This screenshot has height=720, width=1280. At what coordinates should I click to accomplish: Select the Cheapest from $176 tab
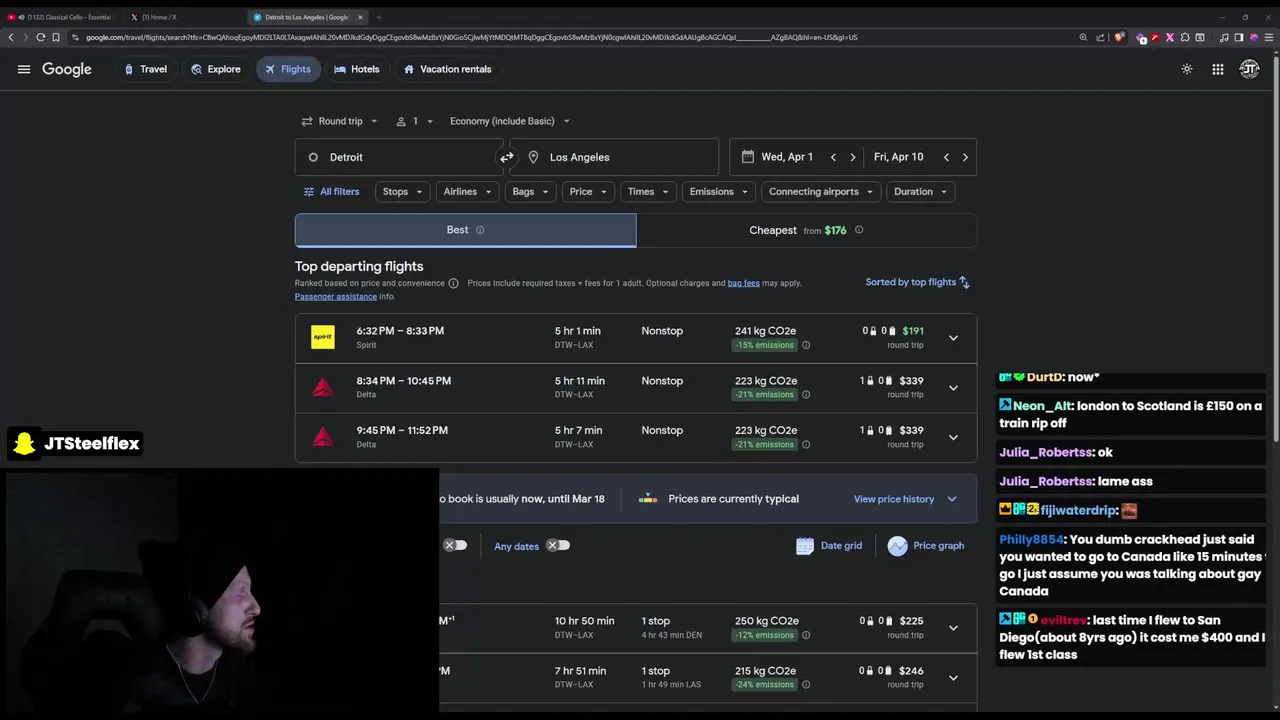point(806,230)
